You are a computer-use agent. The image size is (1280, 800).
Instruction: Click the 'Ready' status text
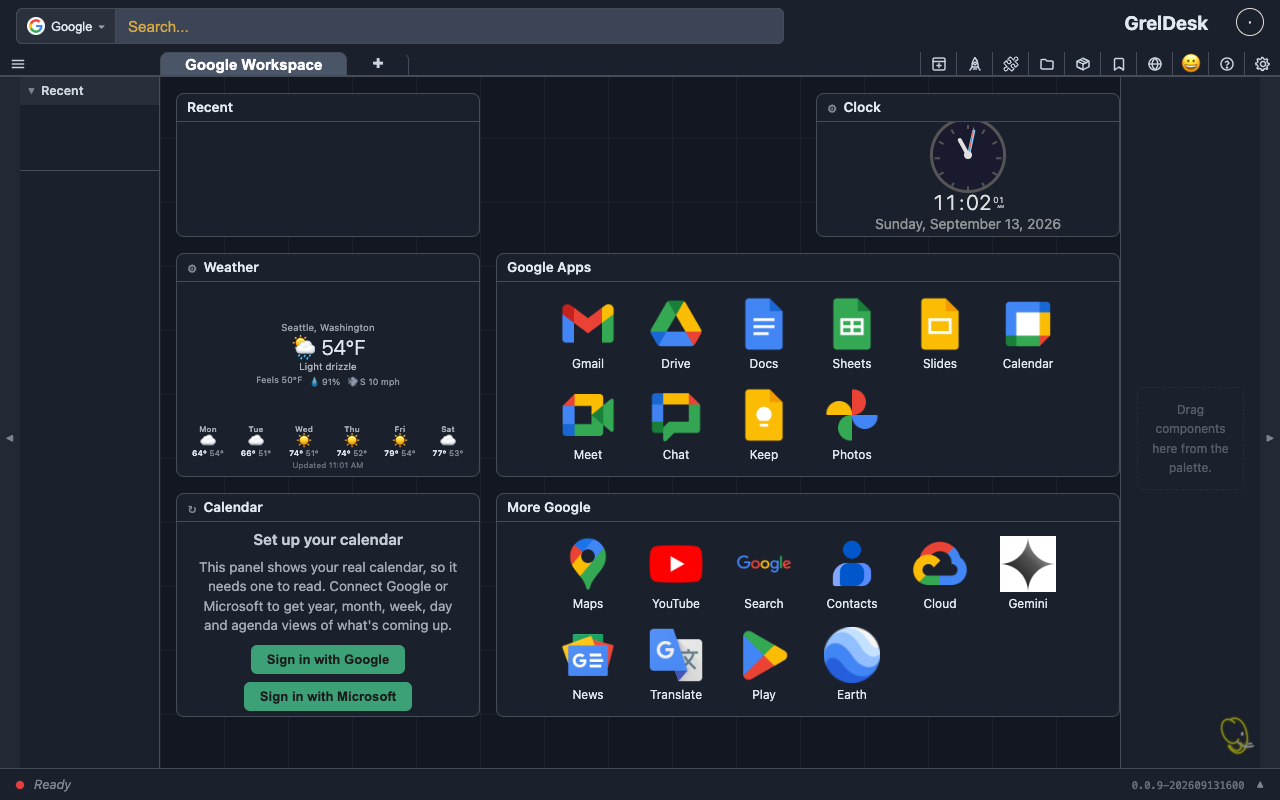coord(52,785)
